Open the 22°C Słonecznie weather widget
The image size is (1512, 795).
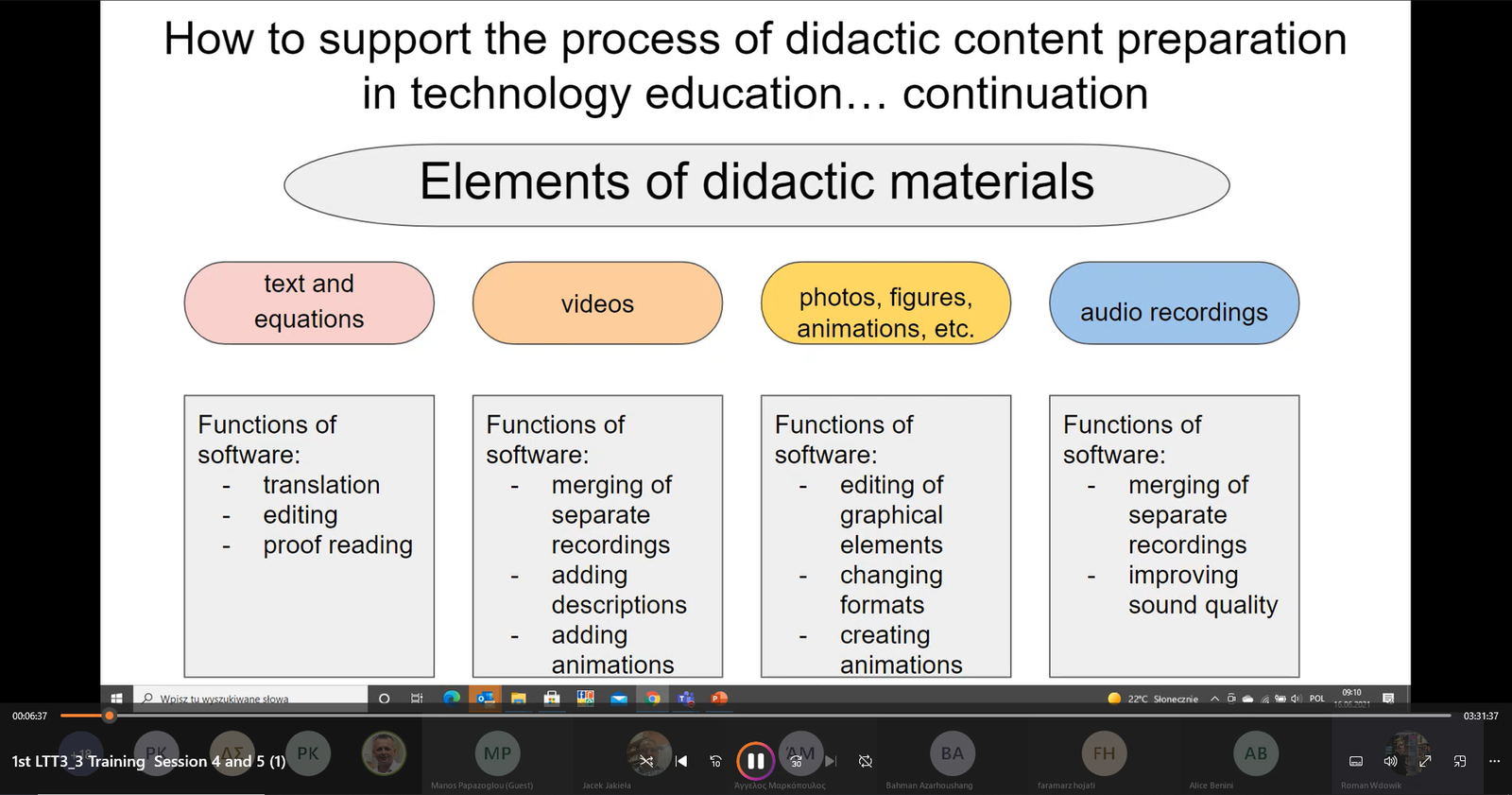pos(1153,699)
